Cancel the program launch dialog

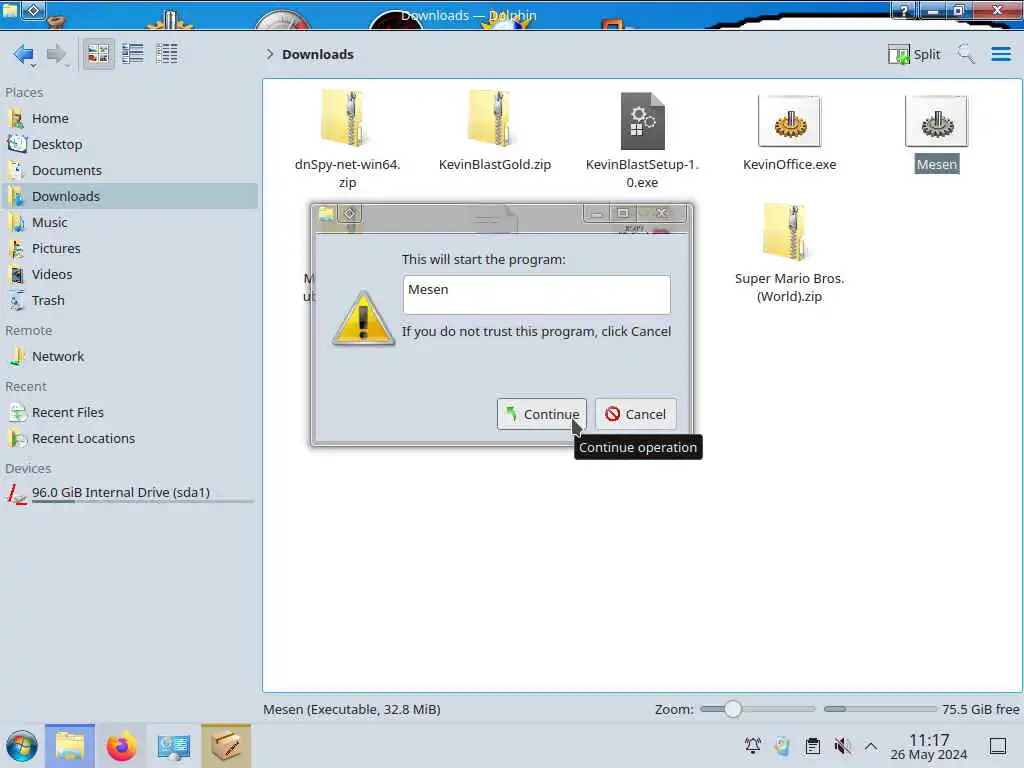(635, 414)
